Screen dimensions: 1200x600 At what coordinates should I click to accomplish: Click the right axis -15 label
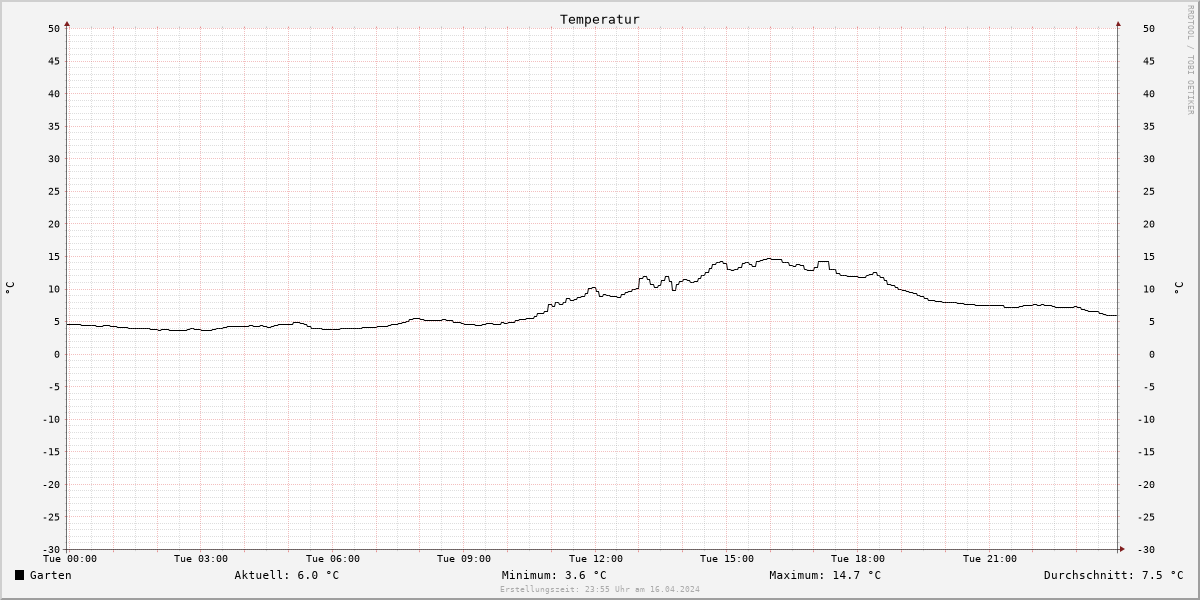tap(1146, 452)
